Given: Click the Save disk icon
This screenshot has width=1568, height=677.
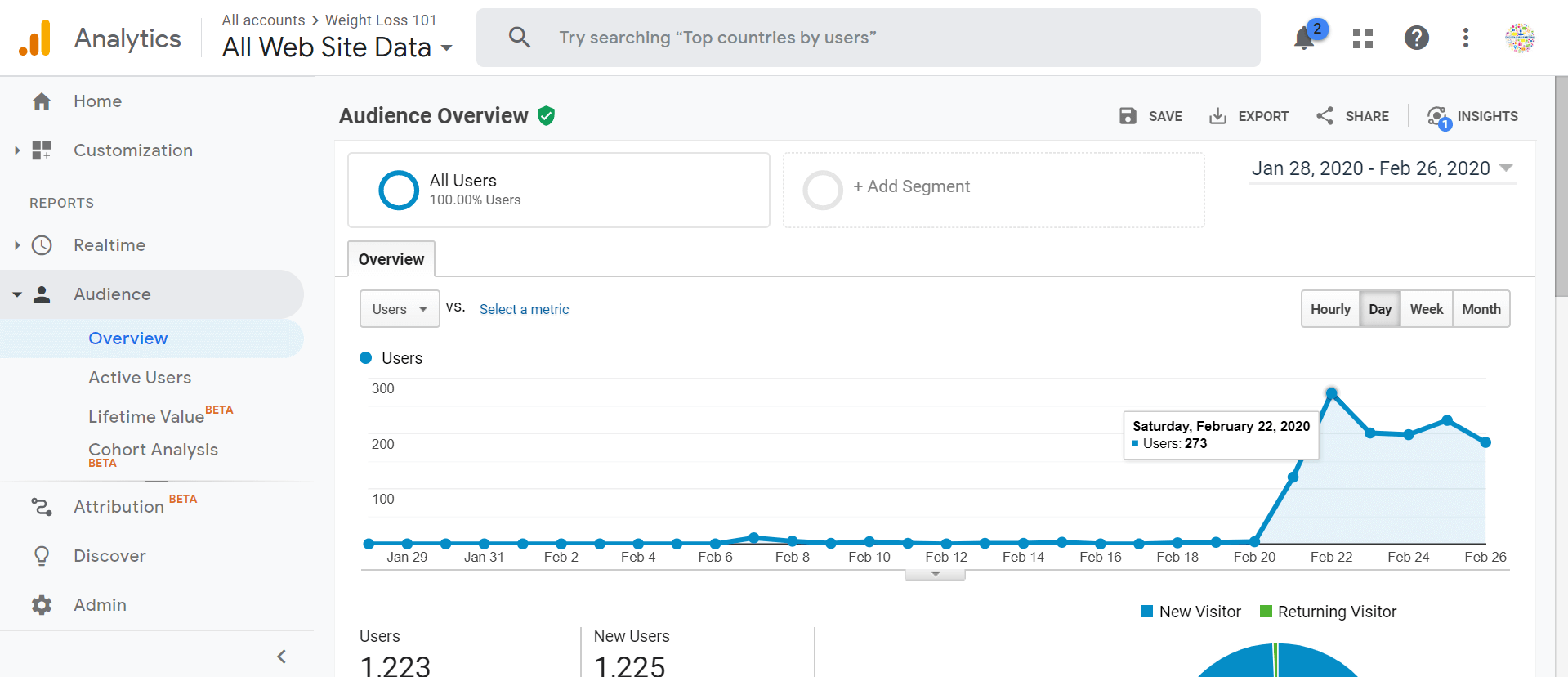Looking at the screenshot, I should (x=1128, y=116).
